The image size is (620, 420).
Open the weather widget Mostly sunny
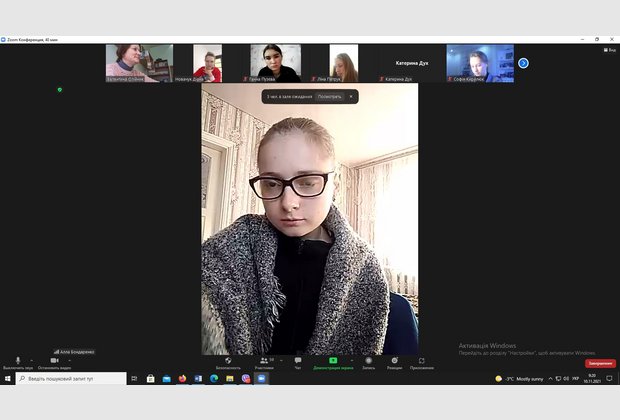[519, 379]
